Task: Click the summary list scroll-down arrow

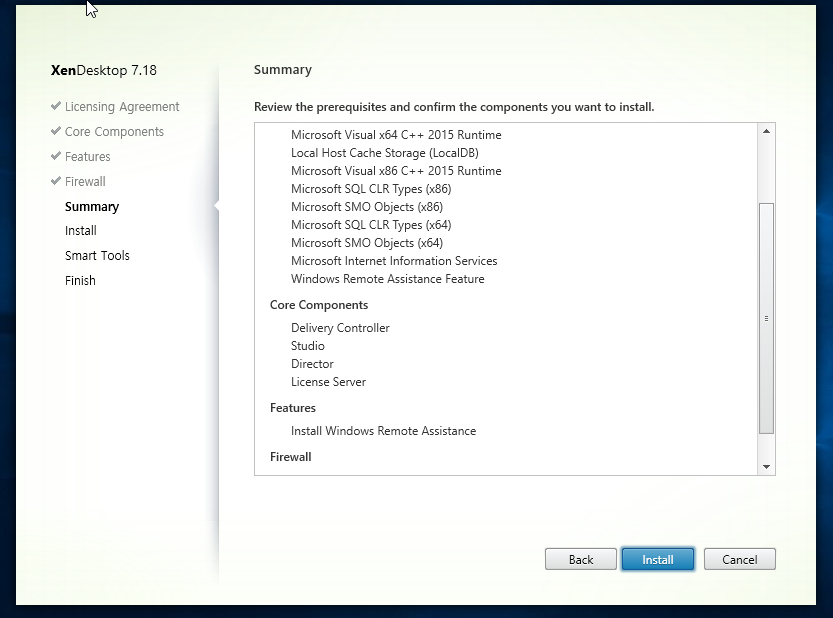Action: [766, 467]
